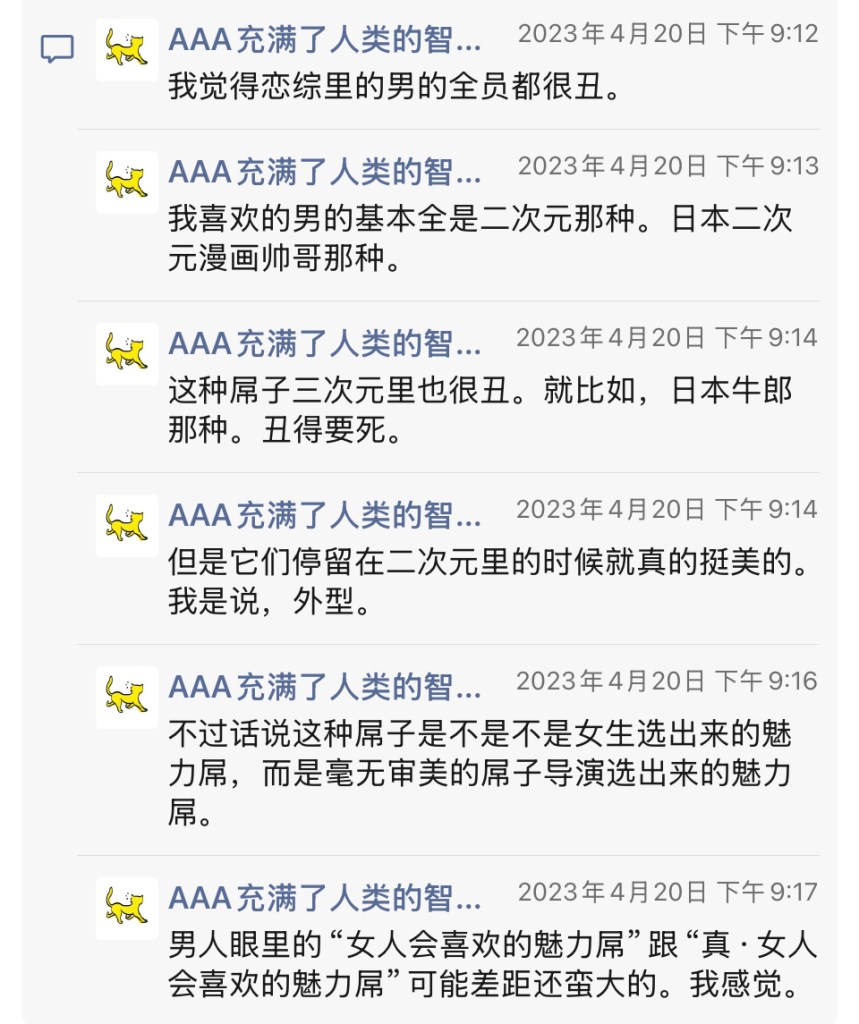Open the username on the 9:13 message

tap(325, 172)
